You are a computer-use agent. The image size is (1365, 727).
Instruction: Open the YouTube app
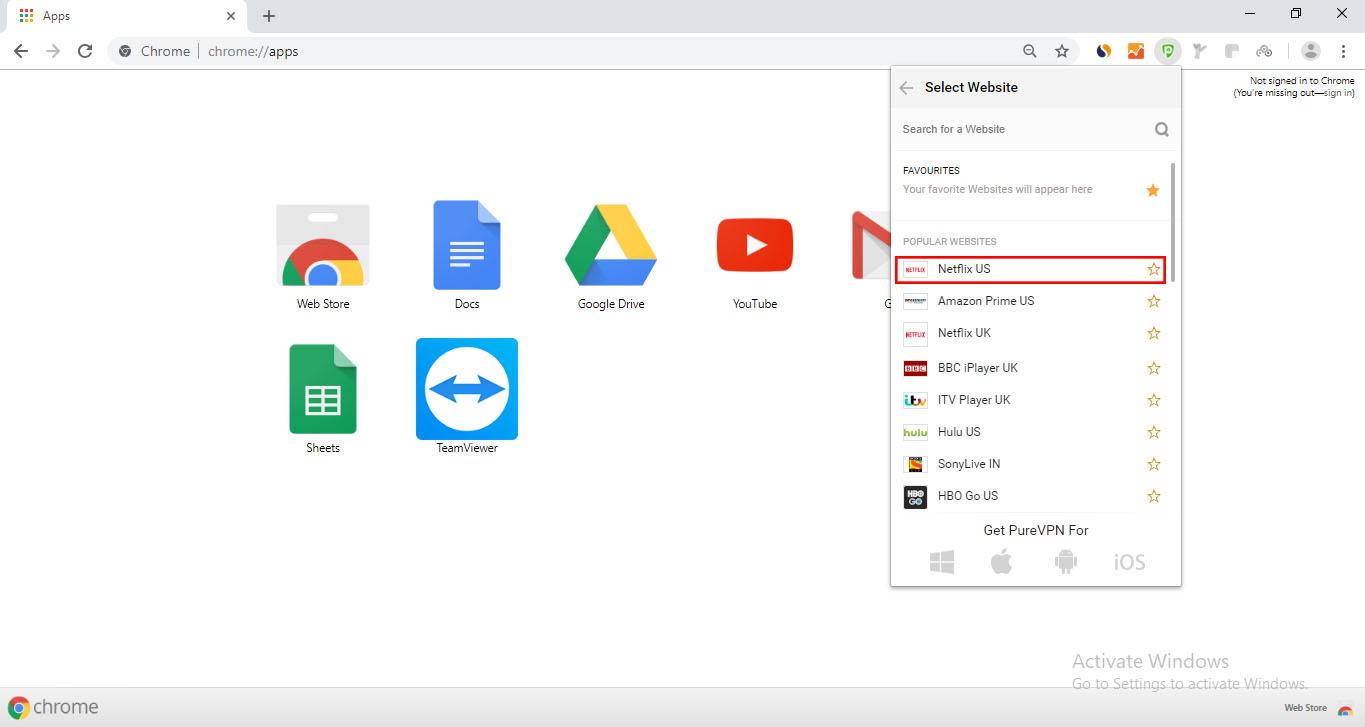755,245
